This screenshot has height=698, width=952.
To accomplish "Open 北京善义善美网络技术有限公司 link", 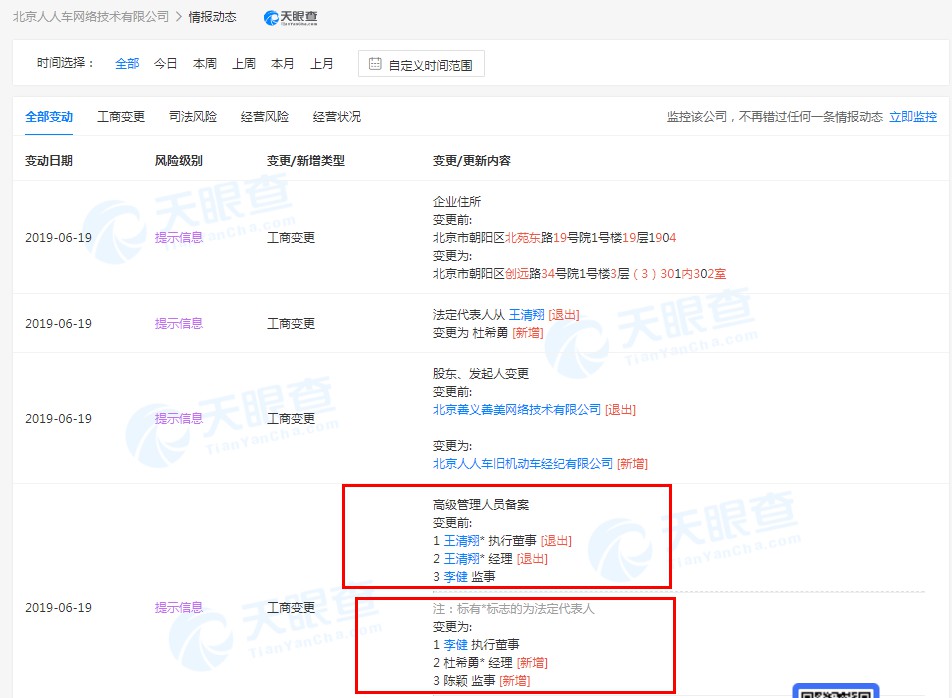I will click(517, 410).
